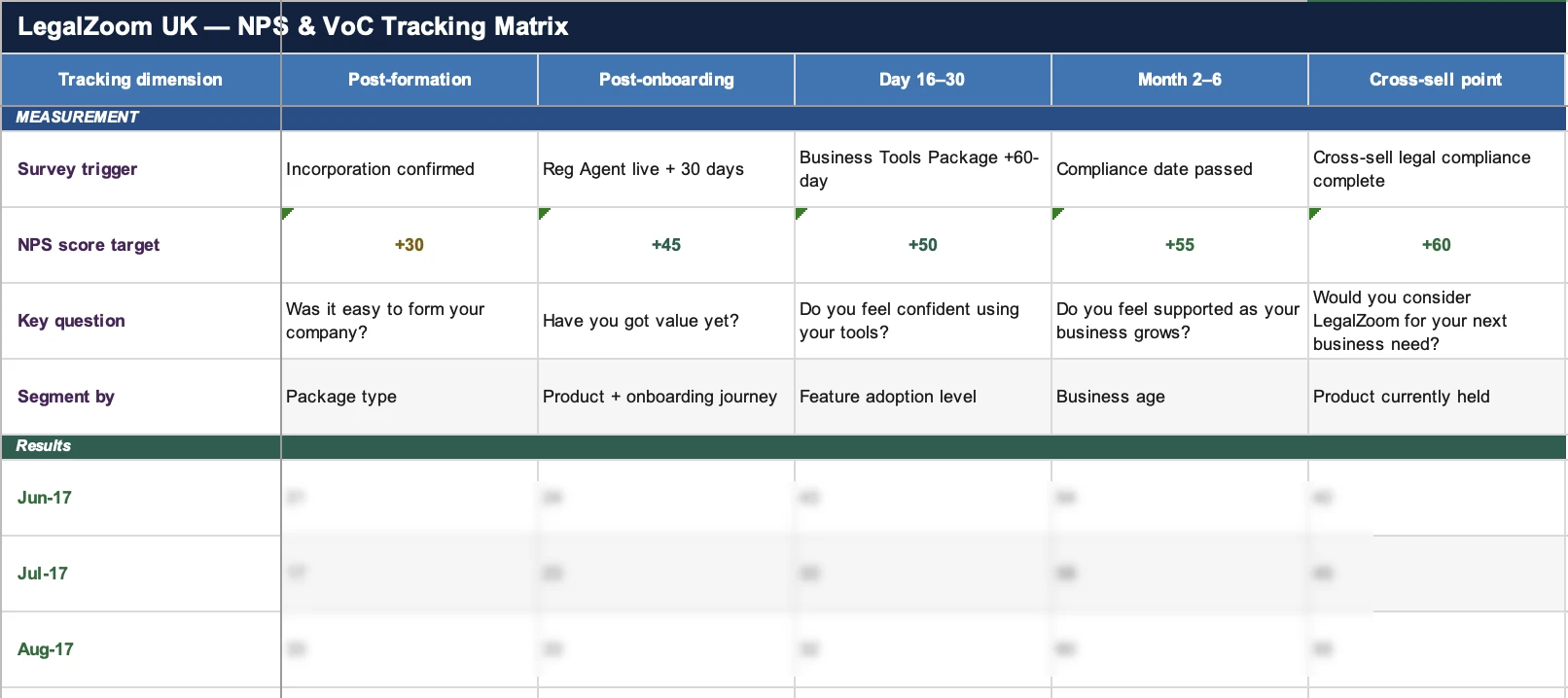Select the +60 NPS target value

point(1436,245)
